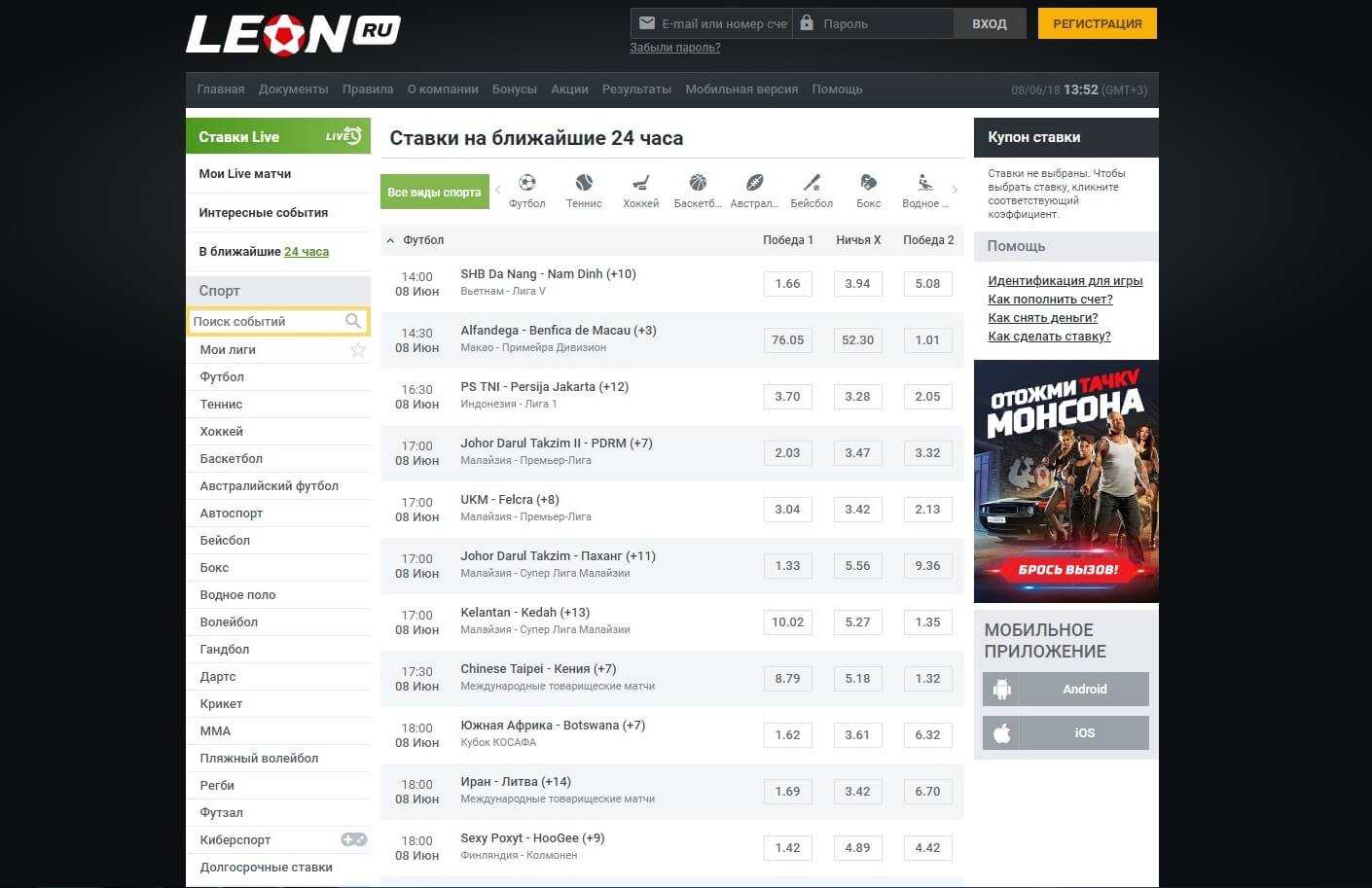This screenshot has width=1372, height=888.
Task: Click the search magnifier icon
Action: (353, 321)
